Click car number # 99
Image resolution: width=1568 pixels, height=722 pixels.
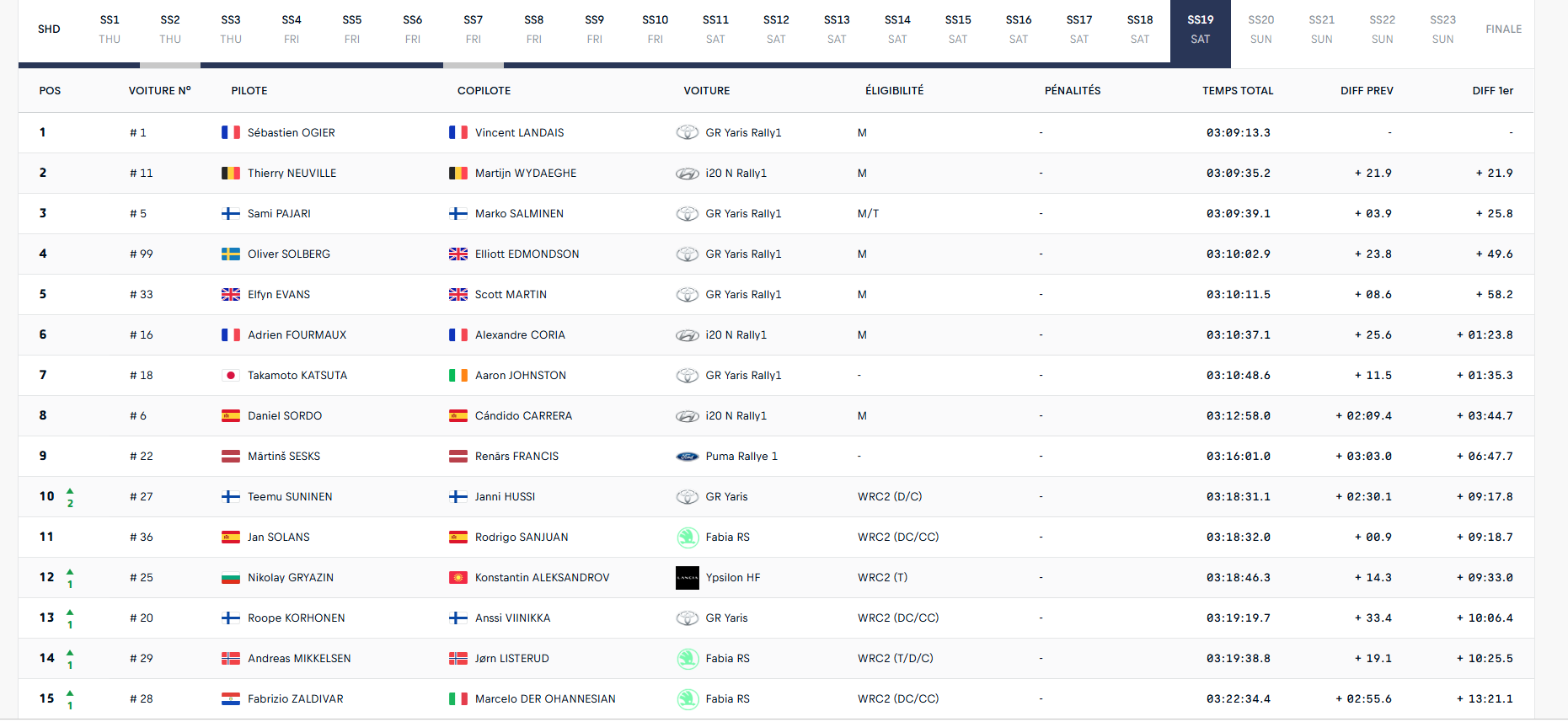click(x=142, y=254)
